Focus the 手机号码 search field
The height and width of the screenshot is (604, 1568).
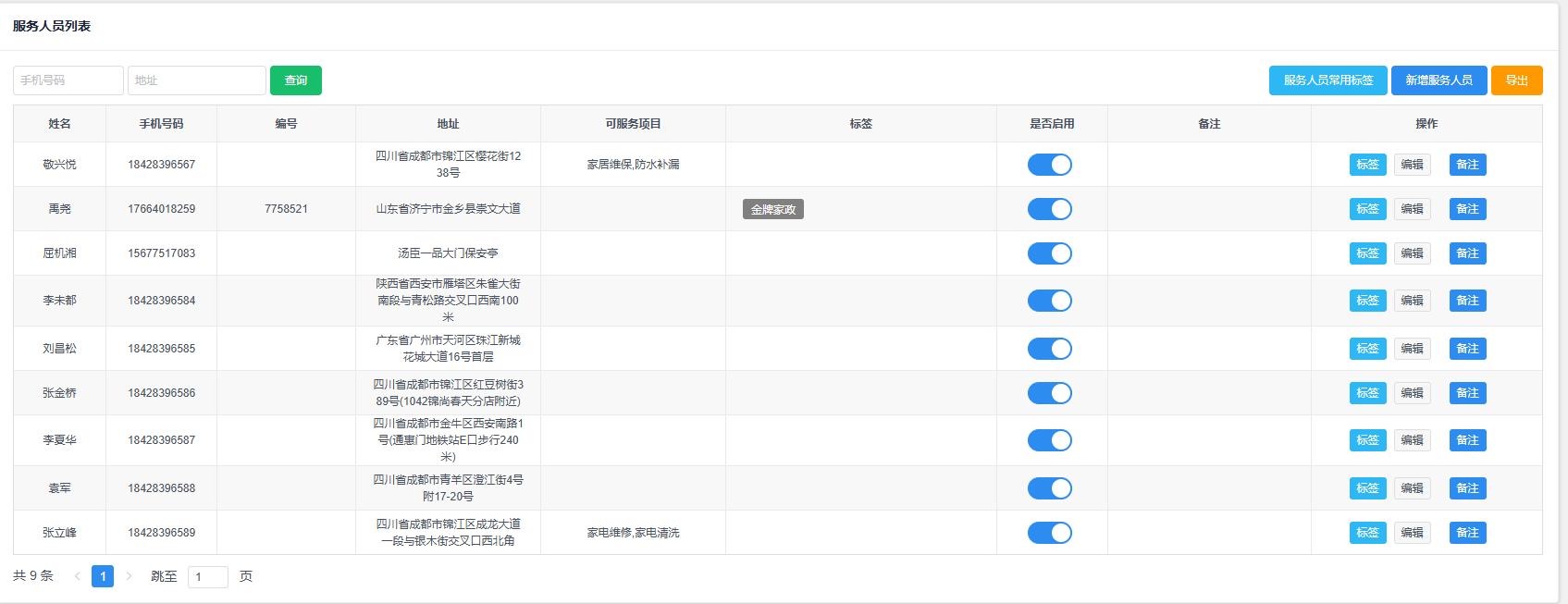(68, 80)
